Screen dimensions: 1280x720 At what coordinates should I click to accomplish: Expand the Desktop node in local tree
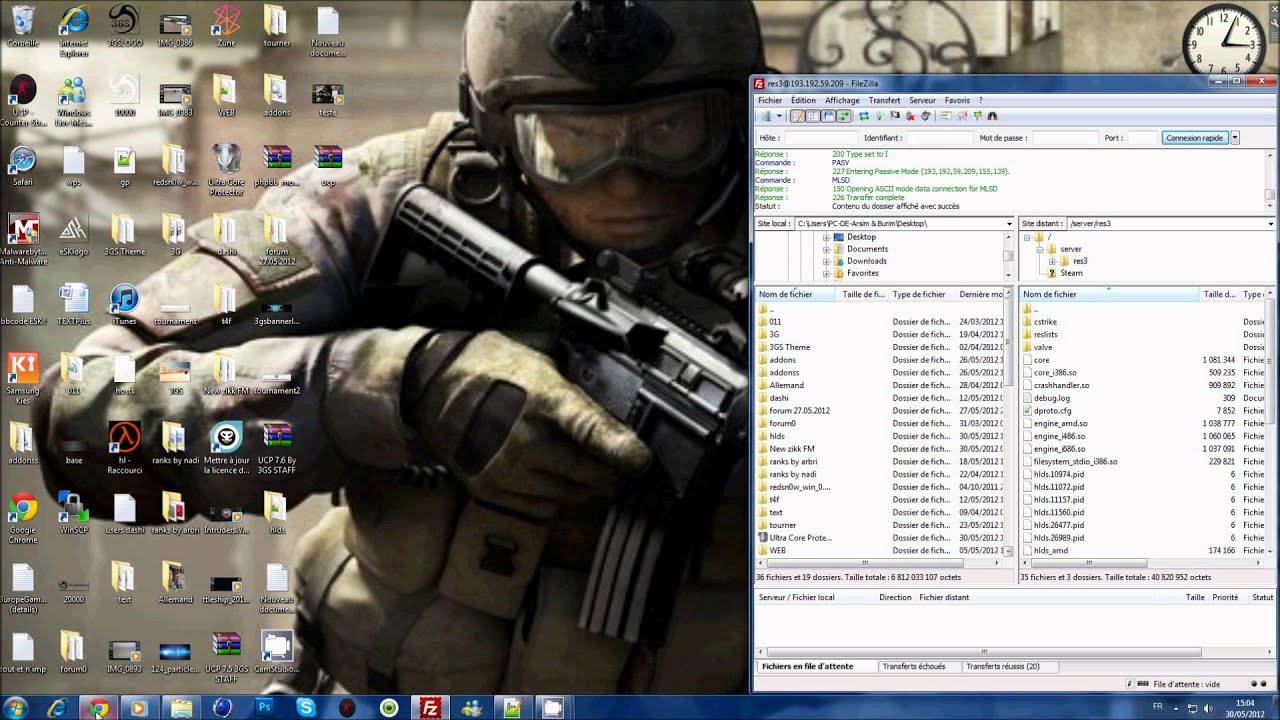click(827, 237)
